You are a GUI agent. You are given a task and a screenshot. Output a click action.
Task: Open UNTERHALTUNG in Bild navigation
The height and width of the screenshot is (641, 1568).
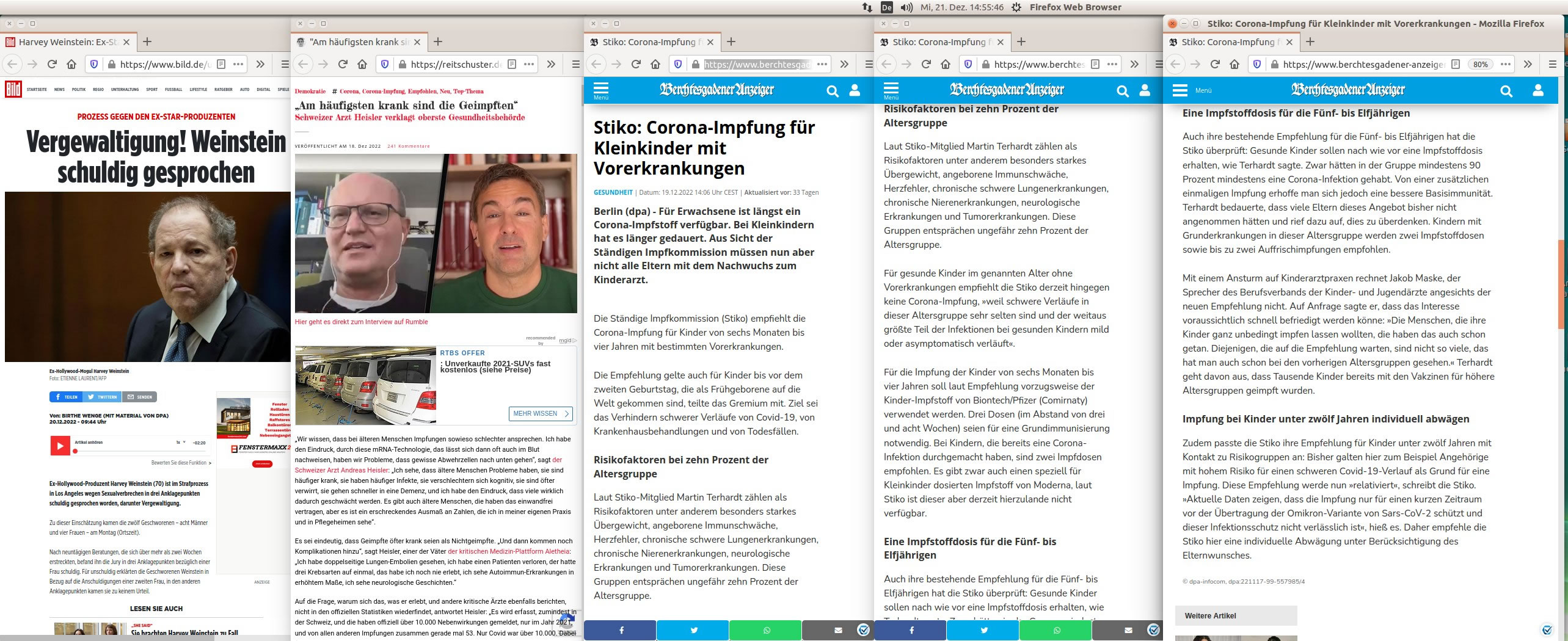click(x=125, y=90)
